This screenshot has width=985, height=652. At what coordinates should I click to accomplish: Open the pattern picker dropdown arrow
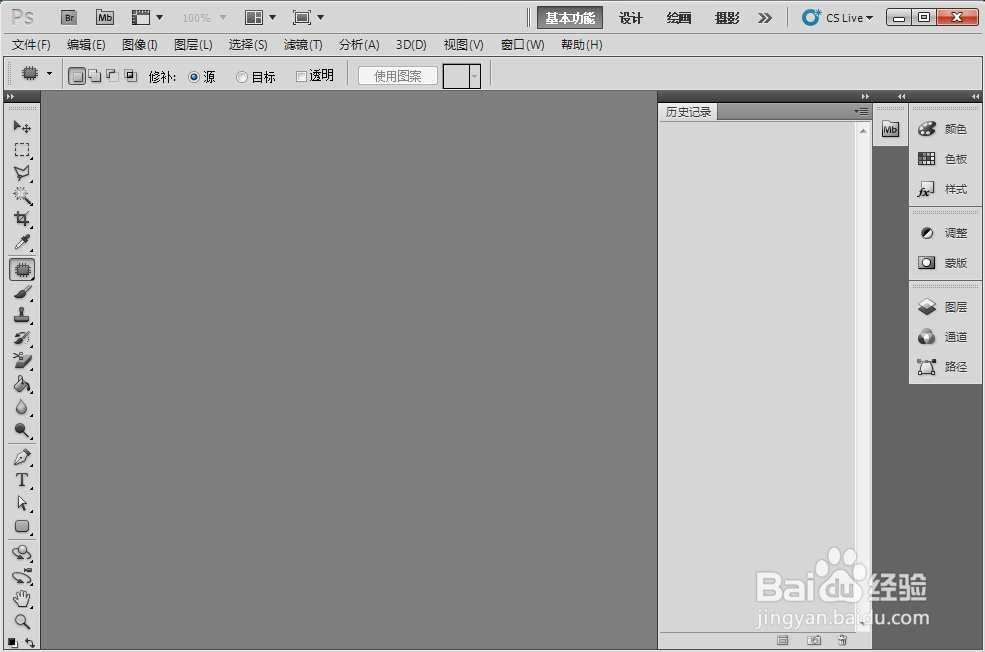475,77
